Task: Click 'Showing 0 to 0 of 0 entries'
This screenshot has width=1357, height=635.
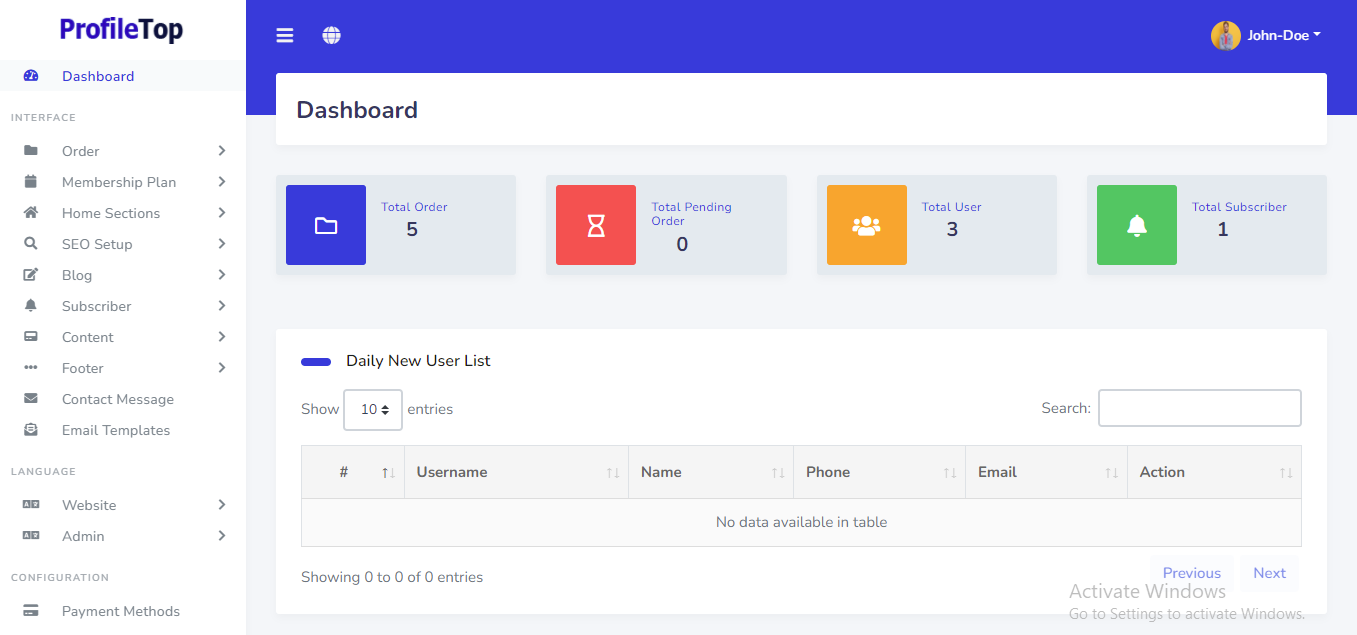Action: coord(392,577)
